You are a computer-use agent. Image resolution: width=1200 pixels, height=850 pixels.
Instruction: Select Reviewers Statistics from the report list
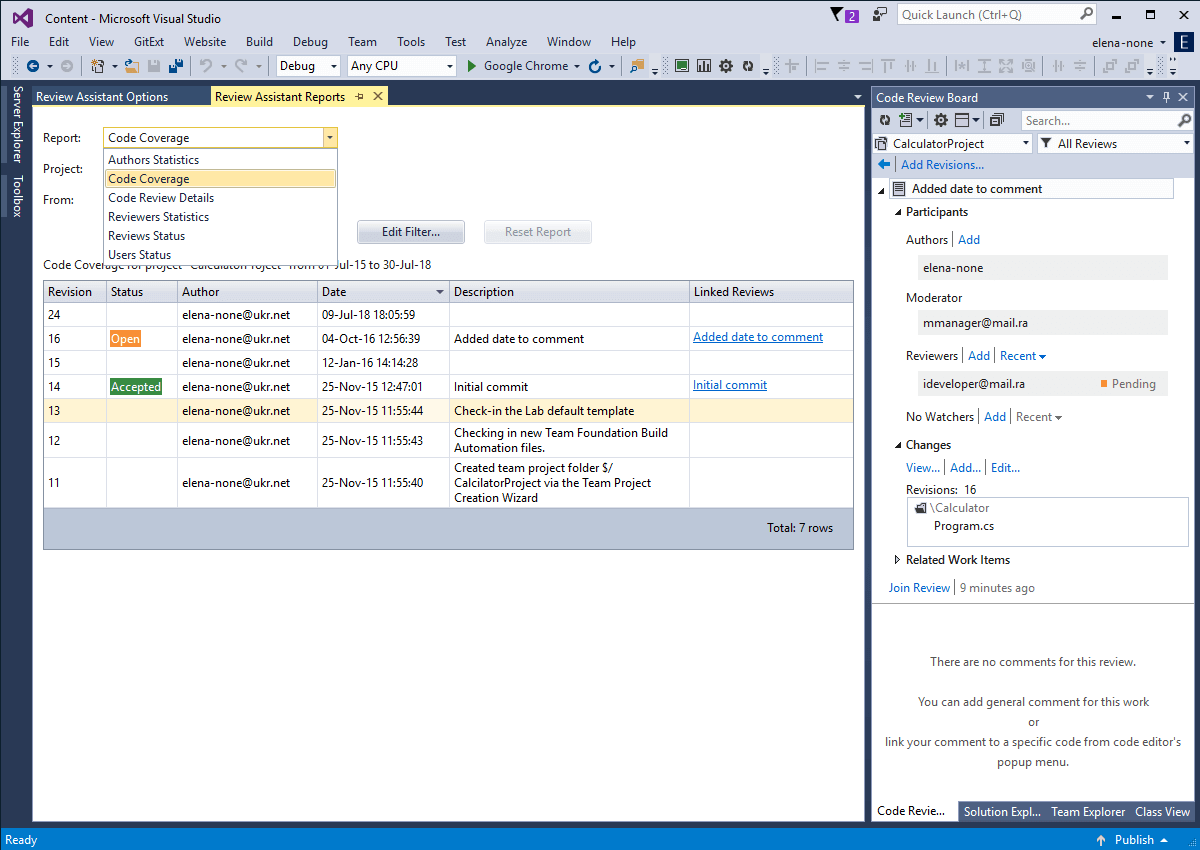(x=158, y=217)
